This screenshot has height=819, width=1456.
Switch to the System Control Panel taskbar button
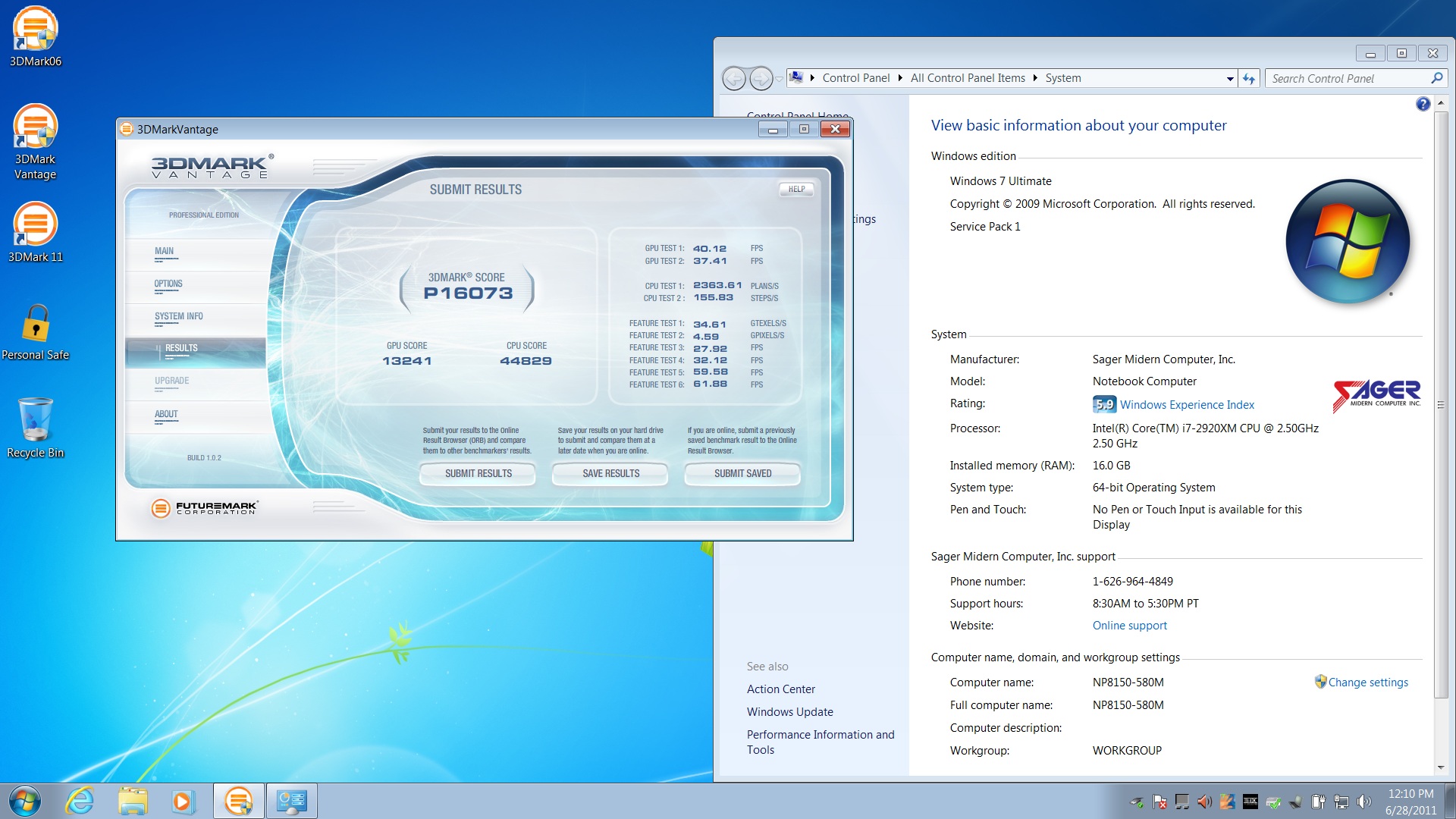coord(292,801)
